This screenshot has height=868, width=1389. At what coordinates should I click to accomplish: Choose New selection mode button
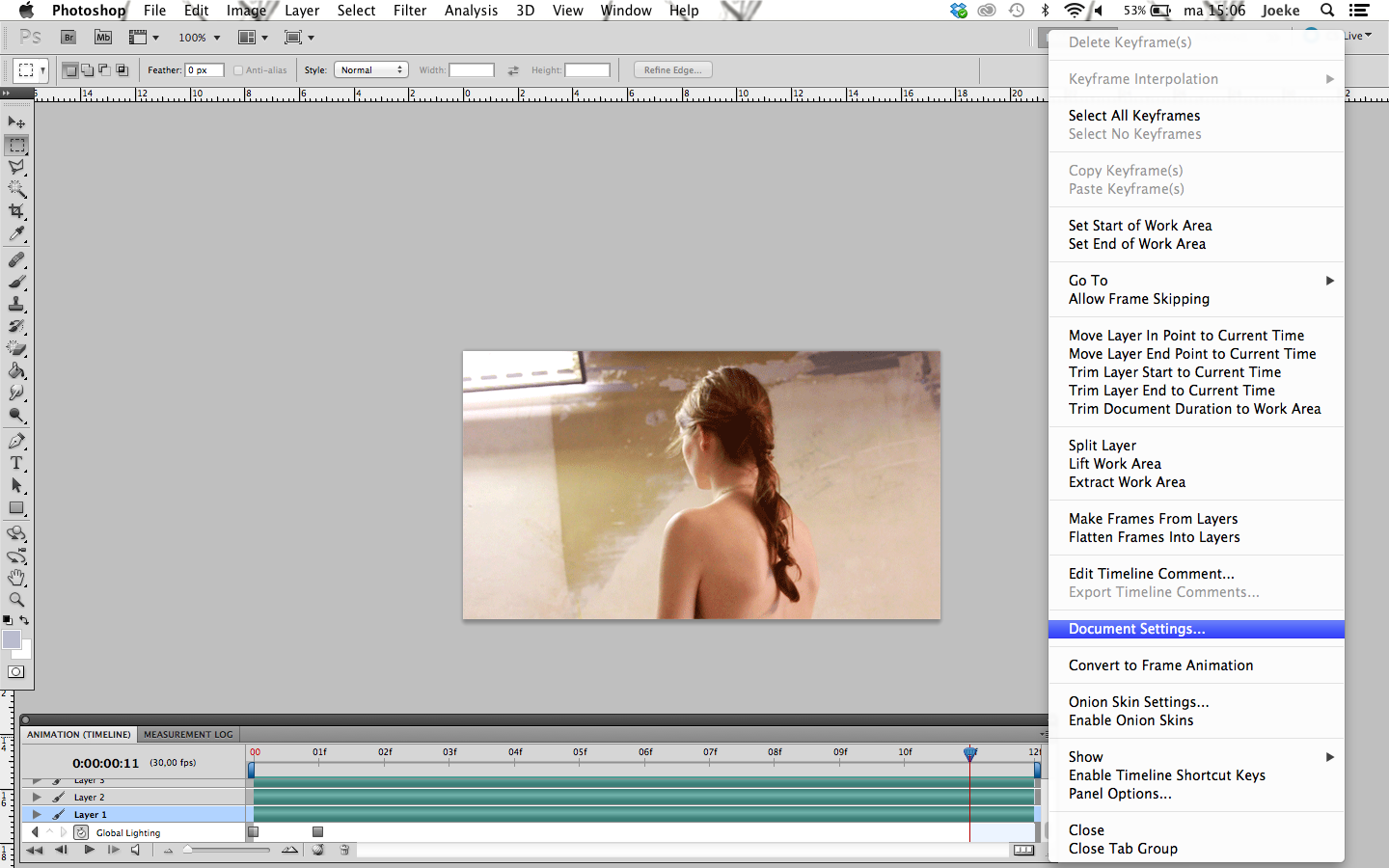pyautogui.click(x=70, y=70)
